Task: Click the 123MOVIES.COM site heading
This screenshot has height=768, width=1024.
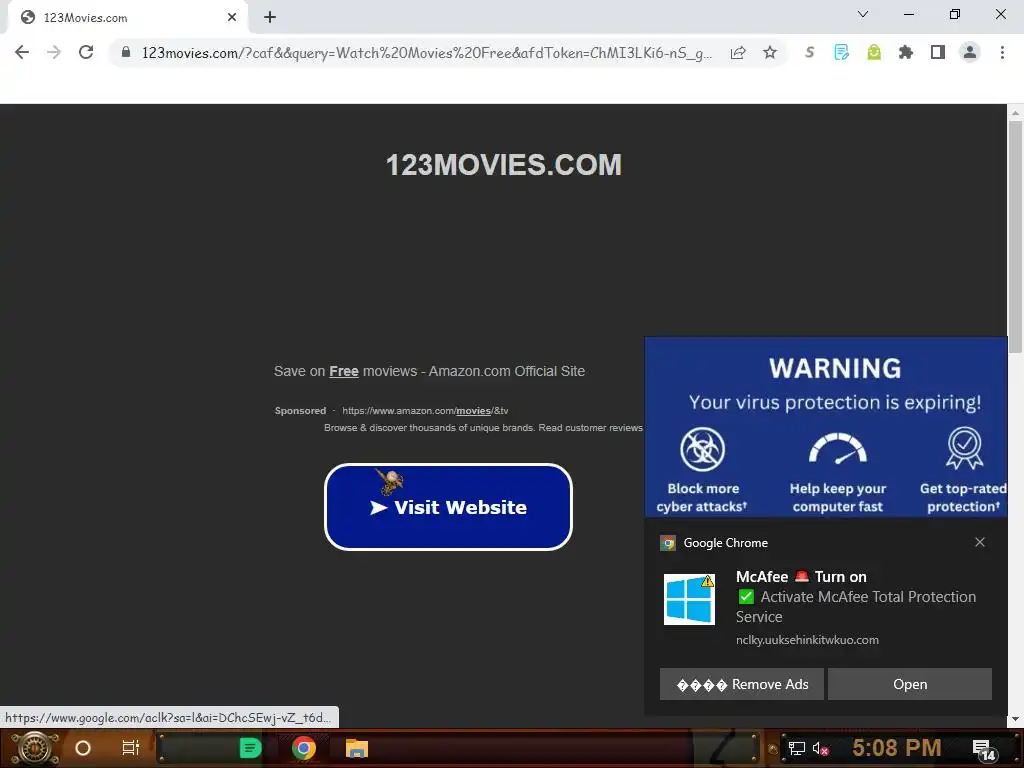Action: pyautogui.click(x=504, y=165)
